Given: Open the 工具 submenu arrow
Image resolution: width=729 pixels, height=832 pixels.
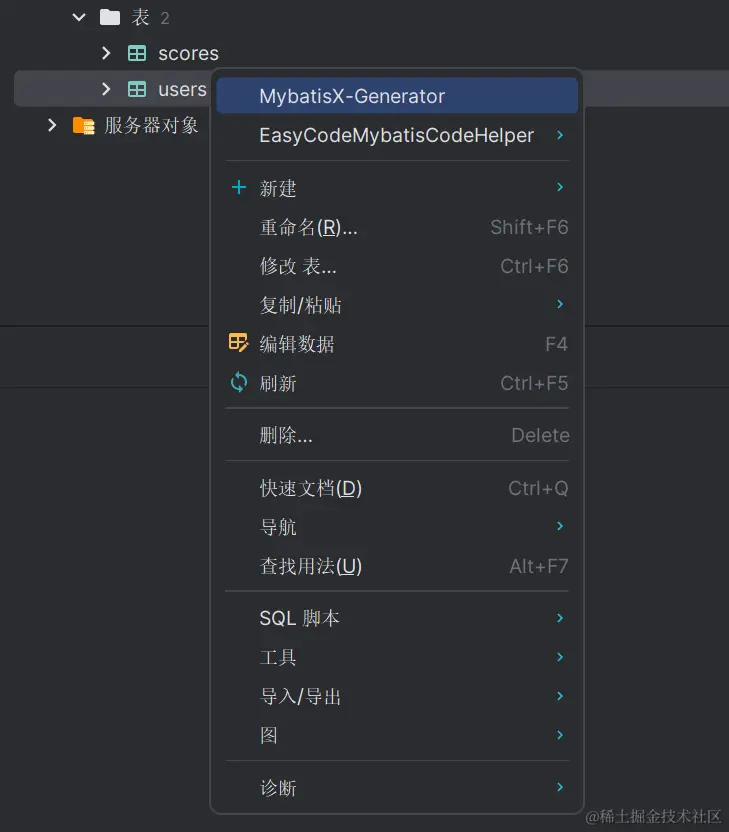Looking at the screenshot, I should [560, 657].
